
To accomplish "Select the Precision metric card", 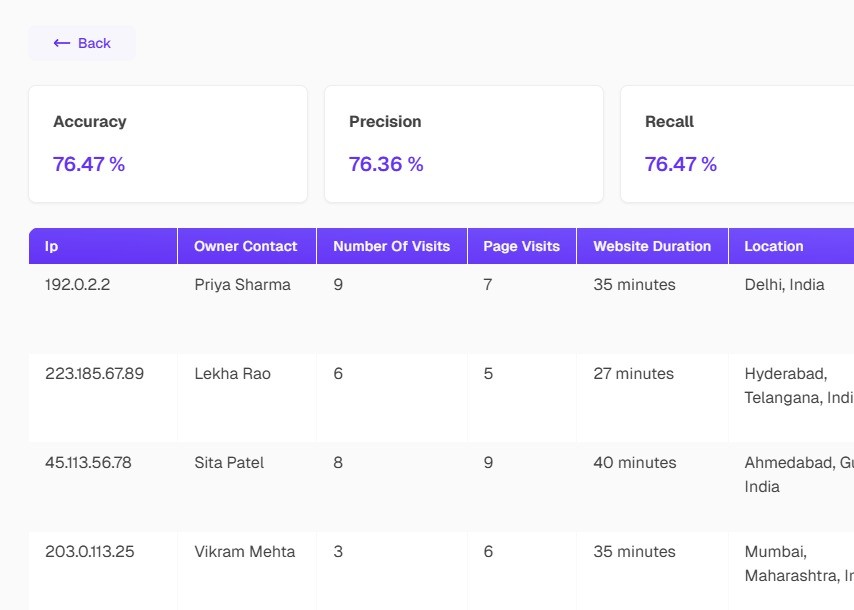I will coord(464,144).
